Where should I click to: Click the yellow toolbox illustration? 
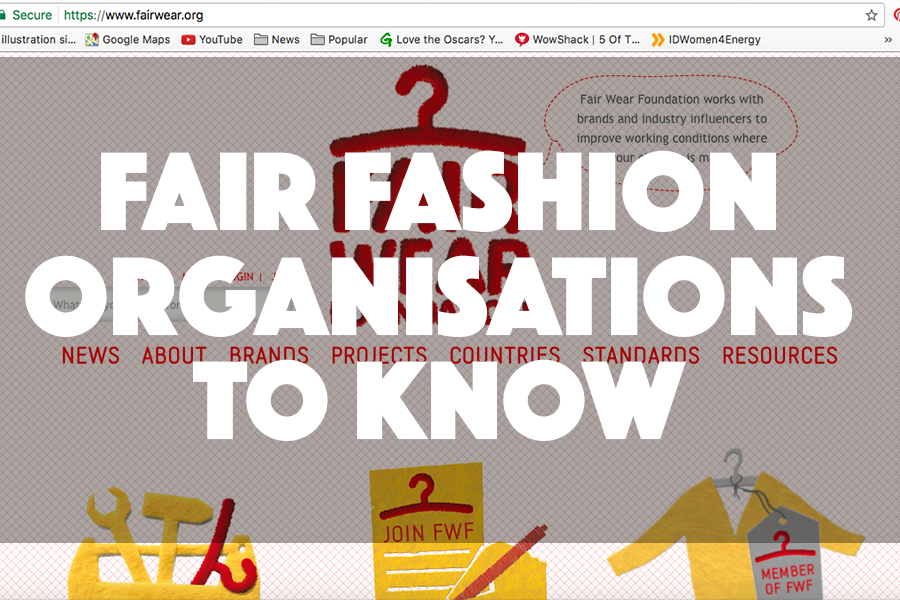coord(164,545)
